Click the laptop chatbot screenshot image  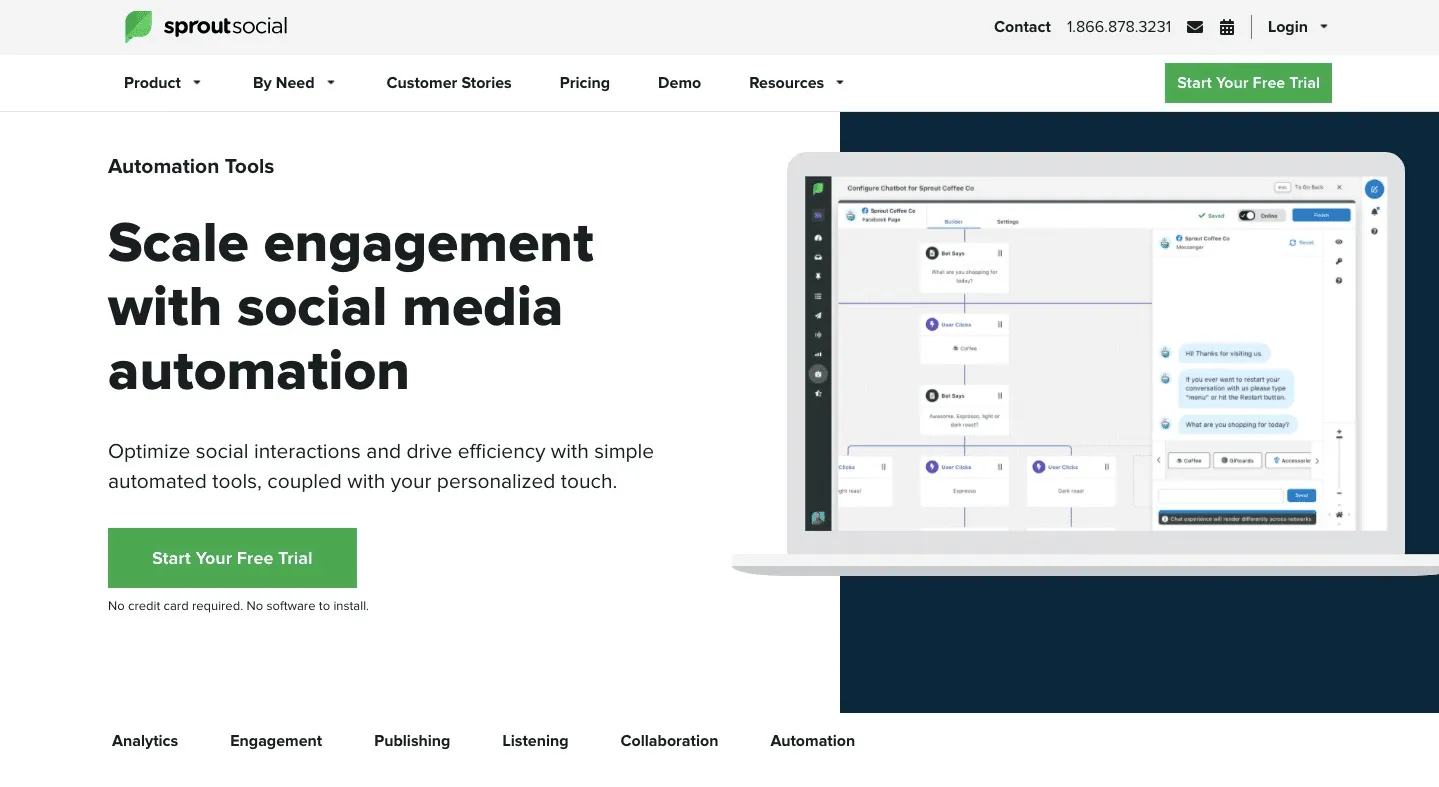coord(1085,364)
